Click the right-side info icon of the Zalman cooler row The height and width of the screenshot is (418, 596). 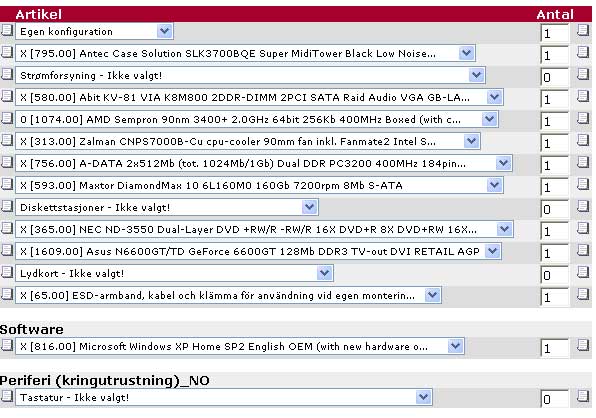583,140
